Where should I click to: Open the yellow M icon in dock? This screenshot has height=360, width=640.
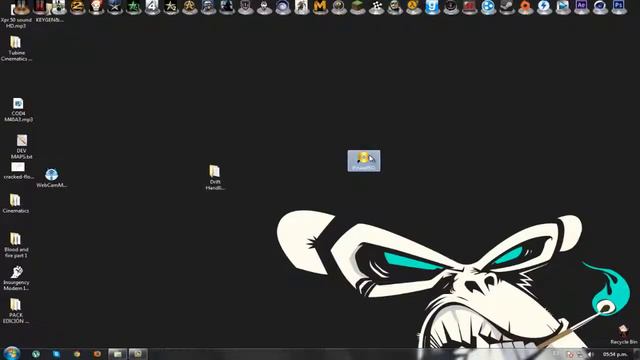[320, 7]
